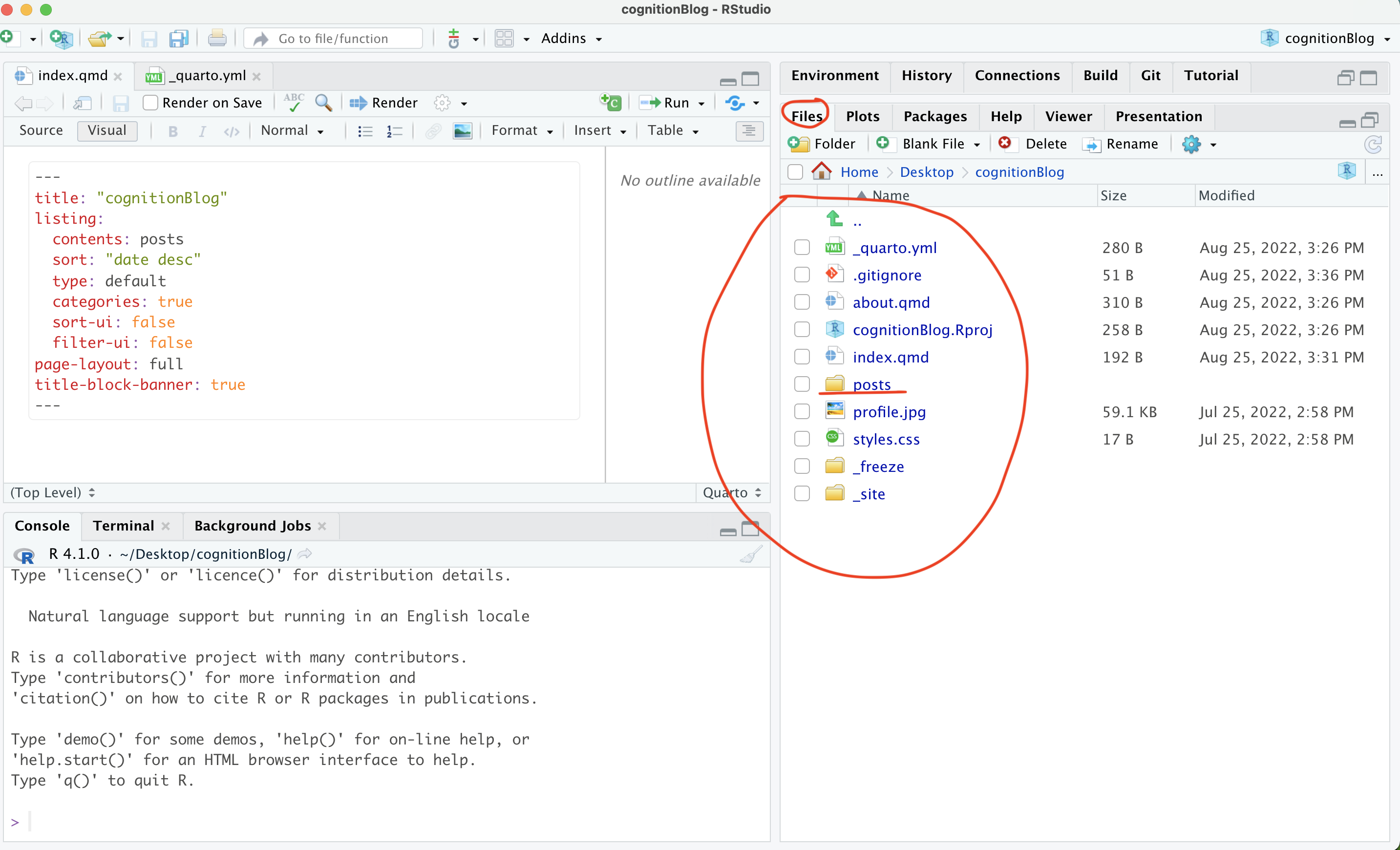
Task: Open the Normal paragraph style dropdown
Action: click(292, 131)
